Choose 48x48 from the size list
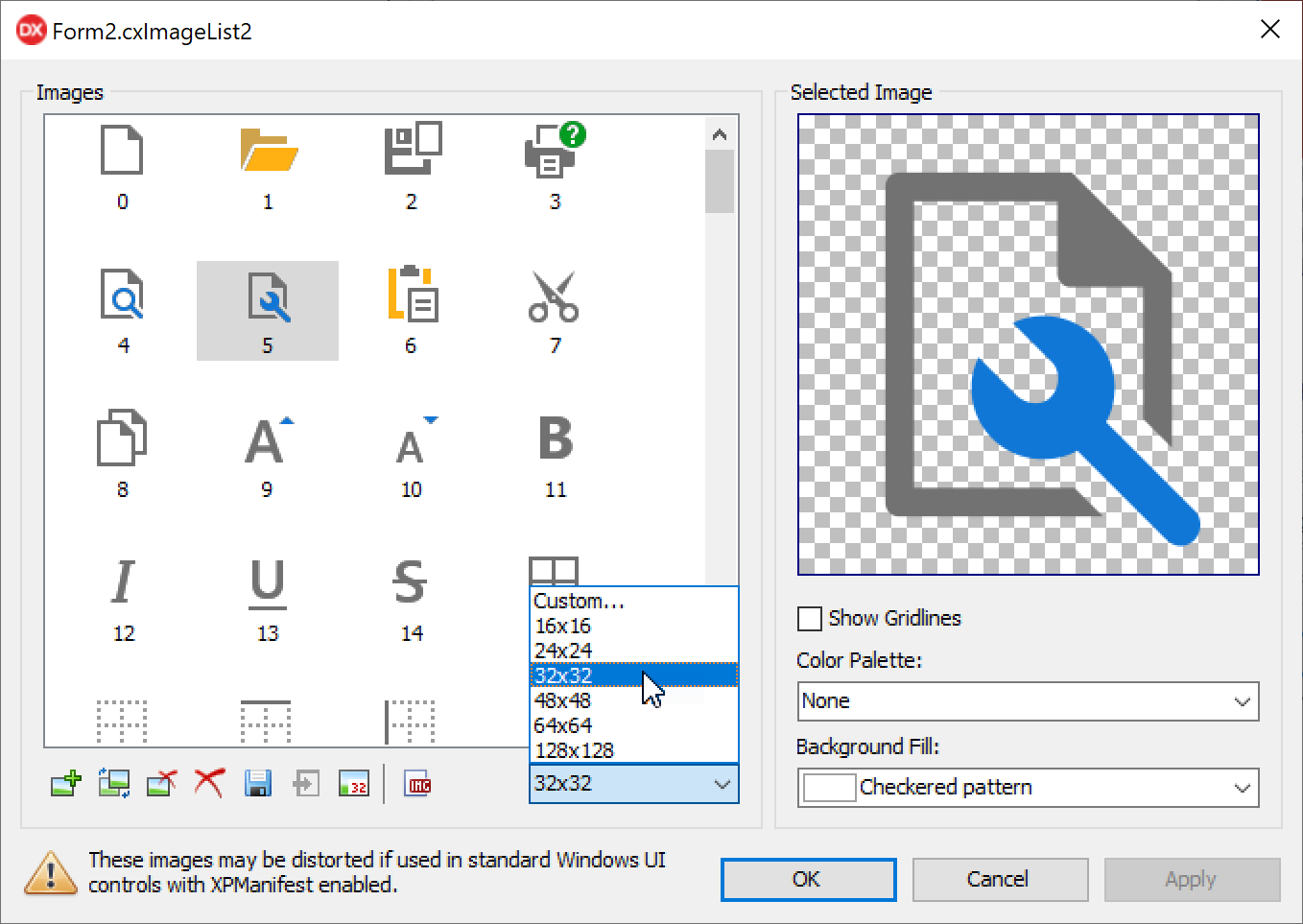This screenshot has height=924, width=1303. 563,700
